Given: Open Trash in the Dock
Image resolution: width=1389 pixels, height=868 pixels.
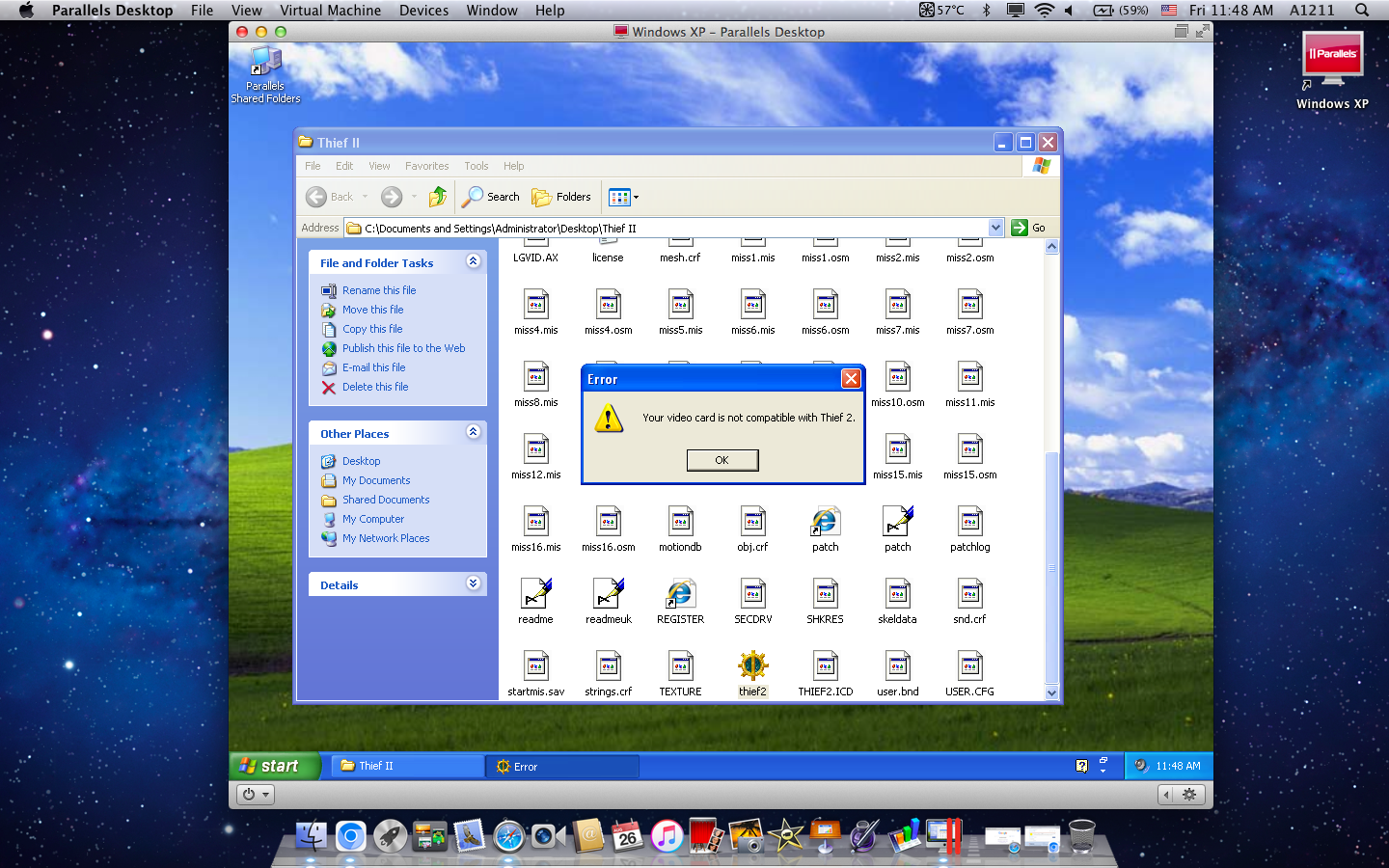Looking at the screenshot, I should coord(1082,835).
